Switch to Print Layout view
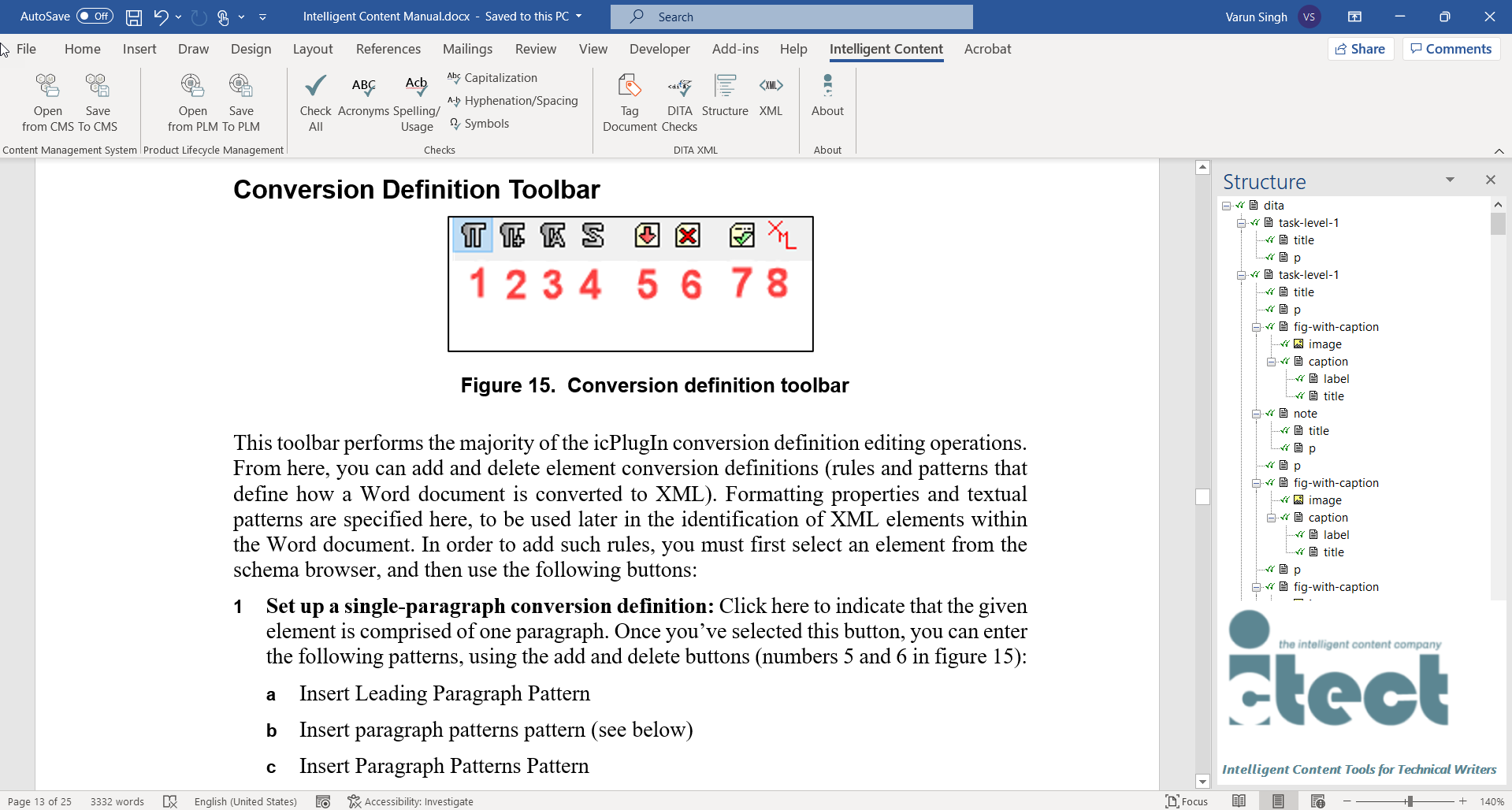Screen dimensions: 1512x810 (x=1278, y=801)
